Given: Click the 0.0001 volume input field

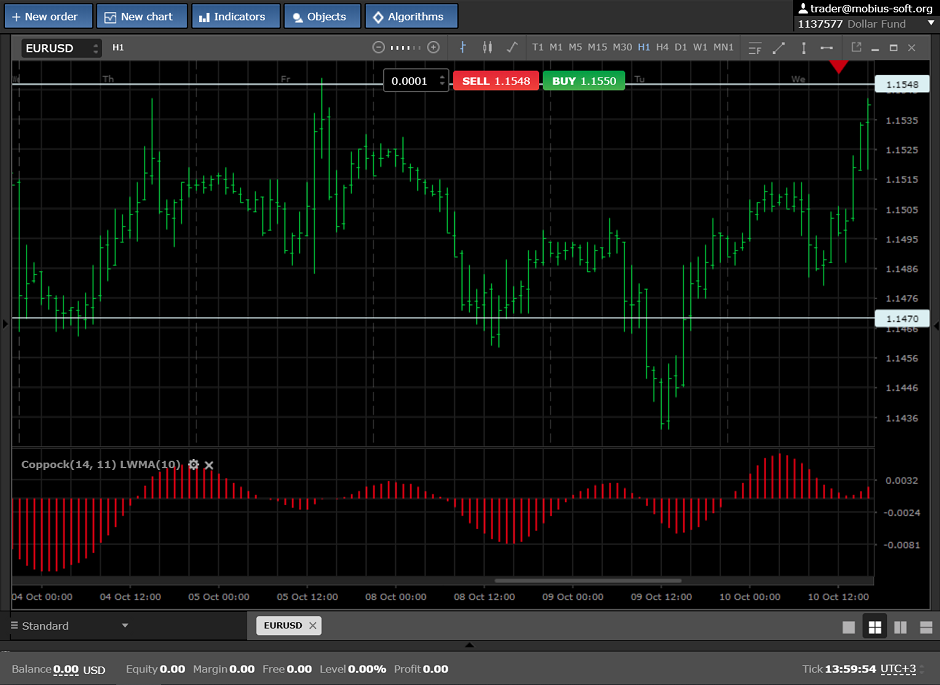Looking at the screenshot, I should click(410, 81).
